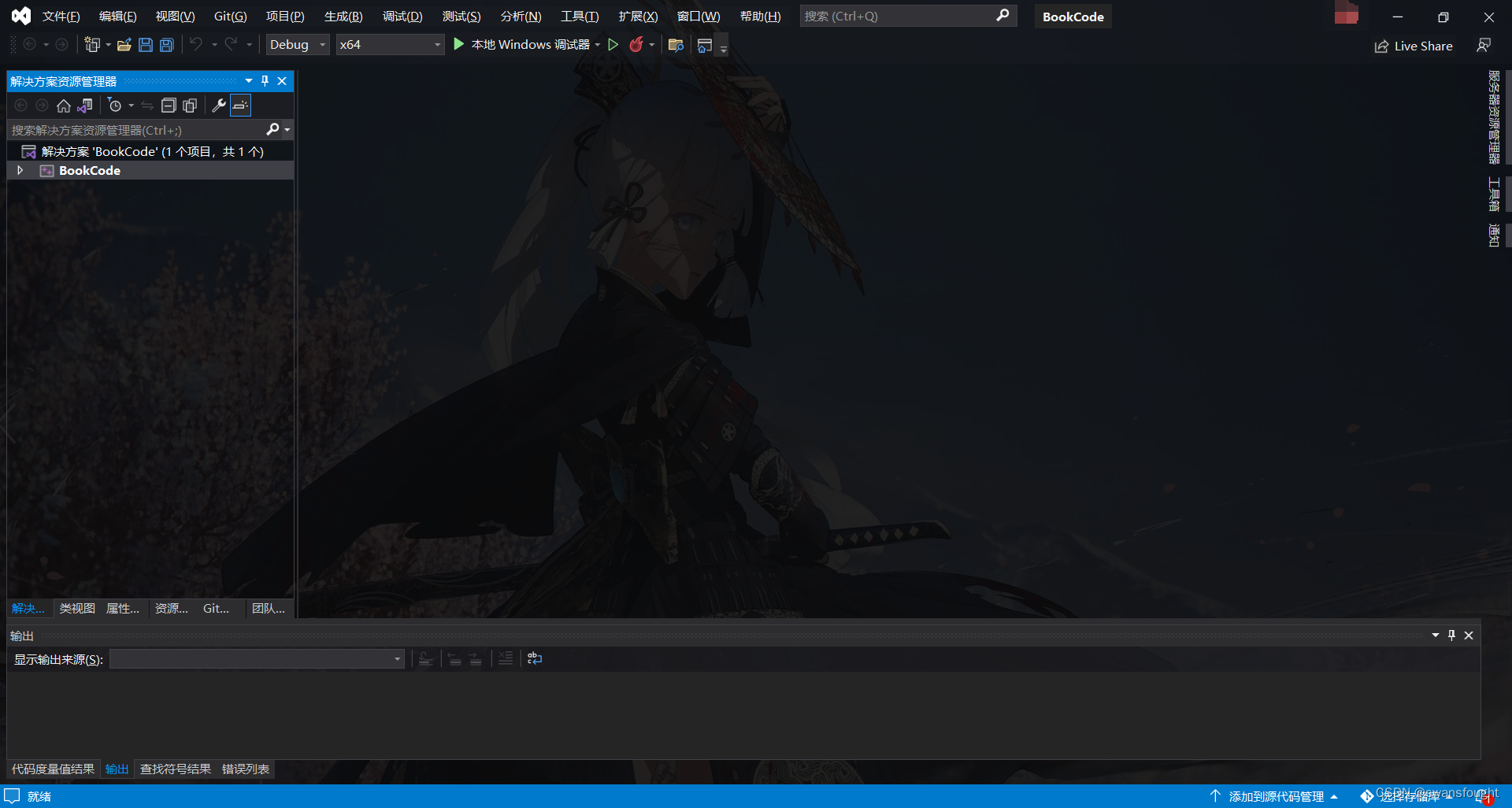Click the Clear All output icon

(x=506, y=658)
